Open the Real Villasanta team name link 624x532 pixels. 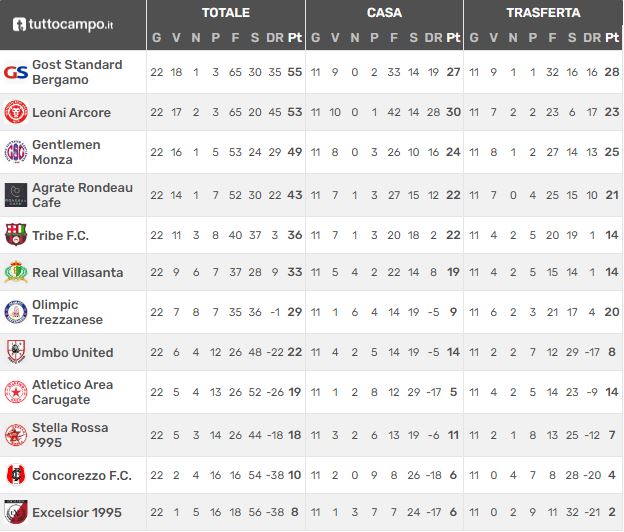click(x=78, y=273)
